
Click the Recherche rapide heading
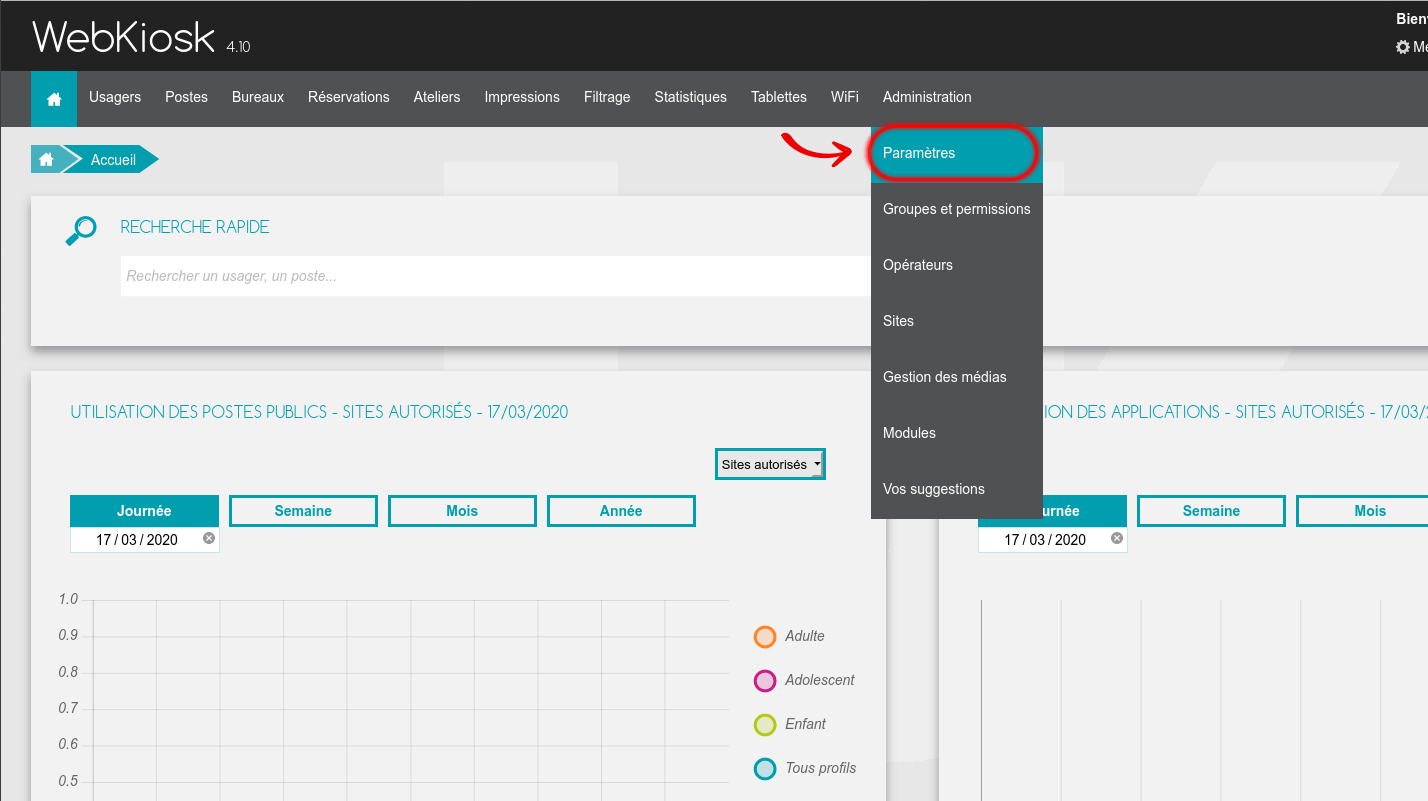tap(195, 227)
